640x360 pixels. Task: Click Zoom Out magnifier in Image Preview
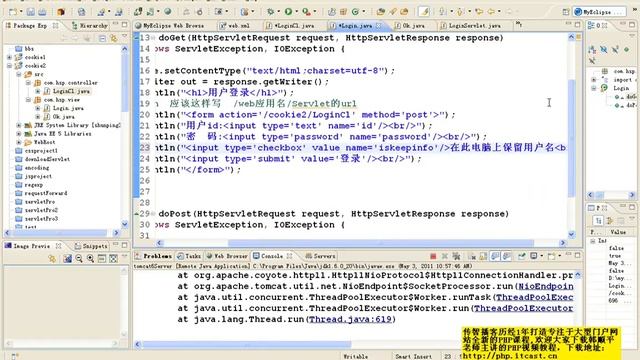click(x=79, y=258)
